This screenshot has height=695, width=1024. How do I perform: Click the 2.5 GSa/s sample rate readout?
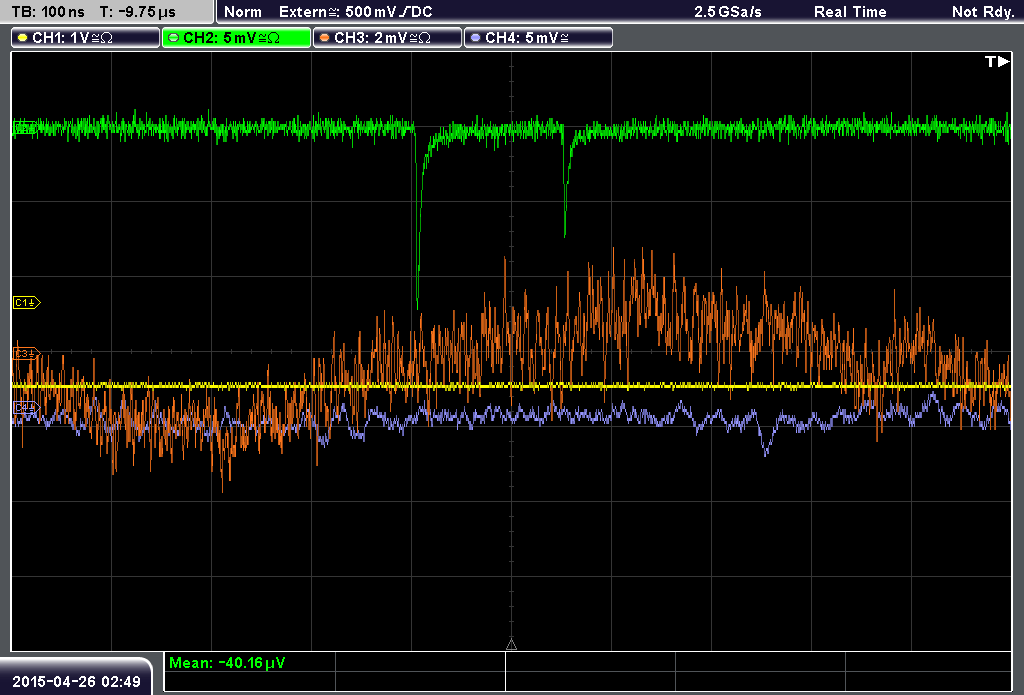click(x=728, y=12)
